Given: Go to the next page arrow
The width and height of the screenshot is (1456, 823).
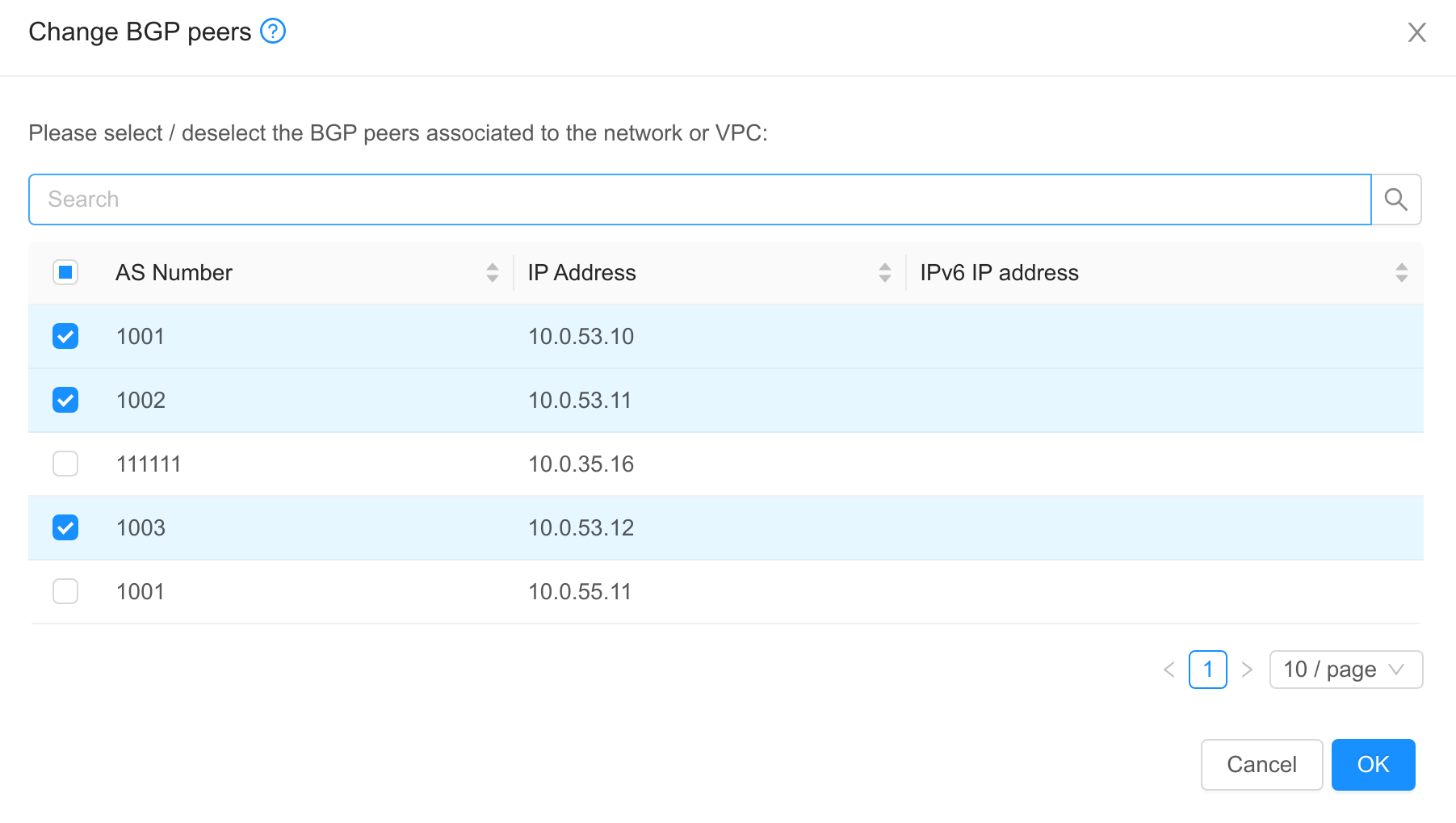Looking at the screenshot, I should [1248, 670].
